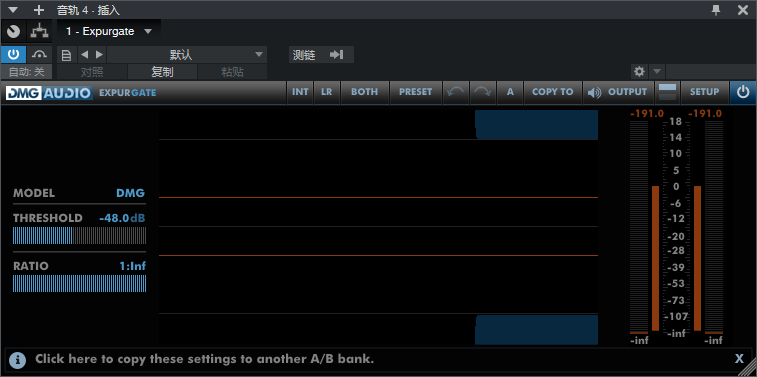Click the DMG Audio logo
This screenshot has height=377, width=757.
point(49,93)
